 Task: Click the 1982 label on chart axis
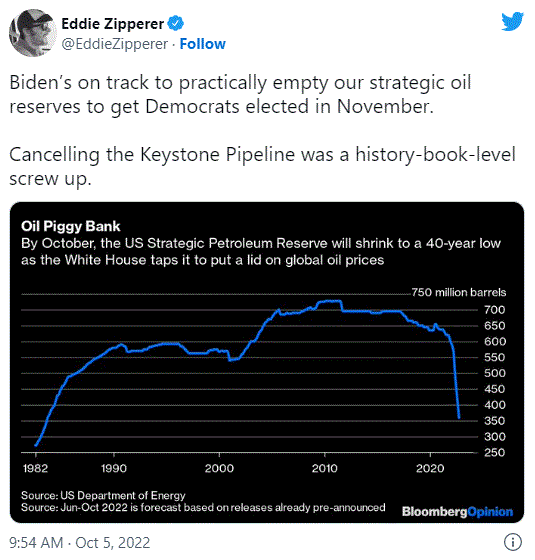[x=35, y=468]
